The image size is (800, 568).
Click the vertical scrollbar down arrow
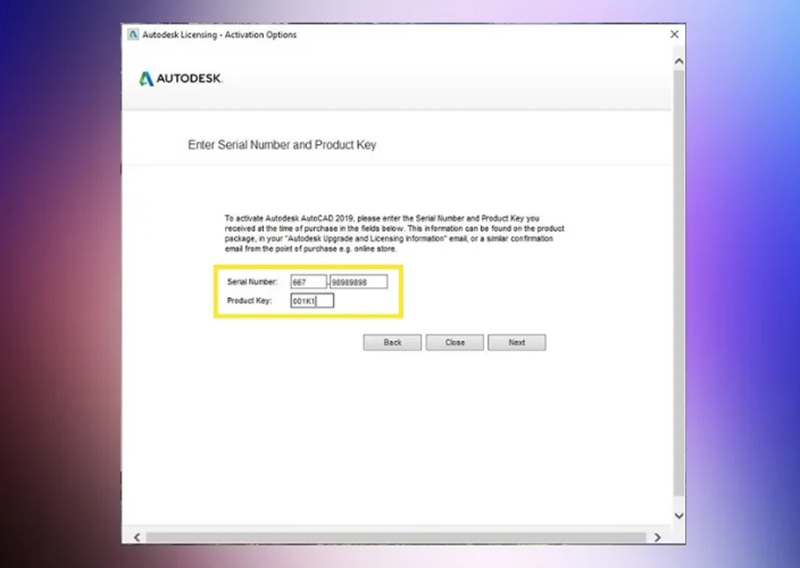pos(679,515)
